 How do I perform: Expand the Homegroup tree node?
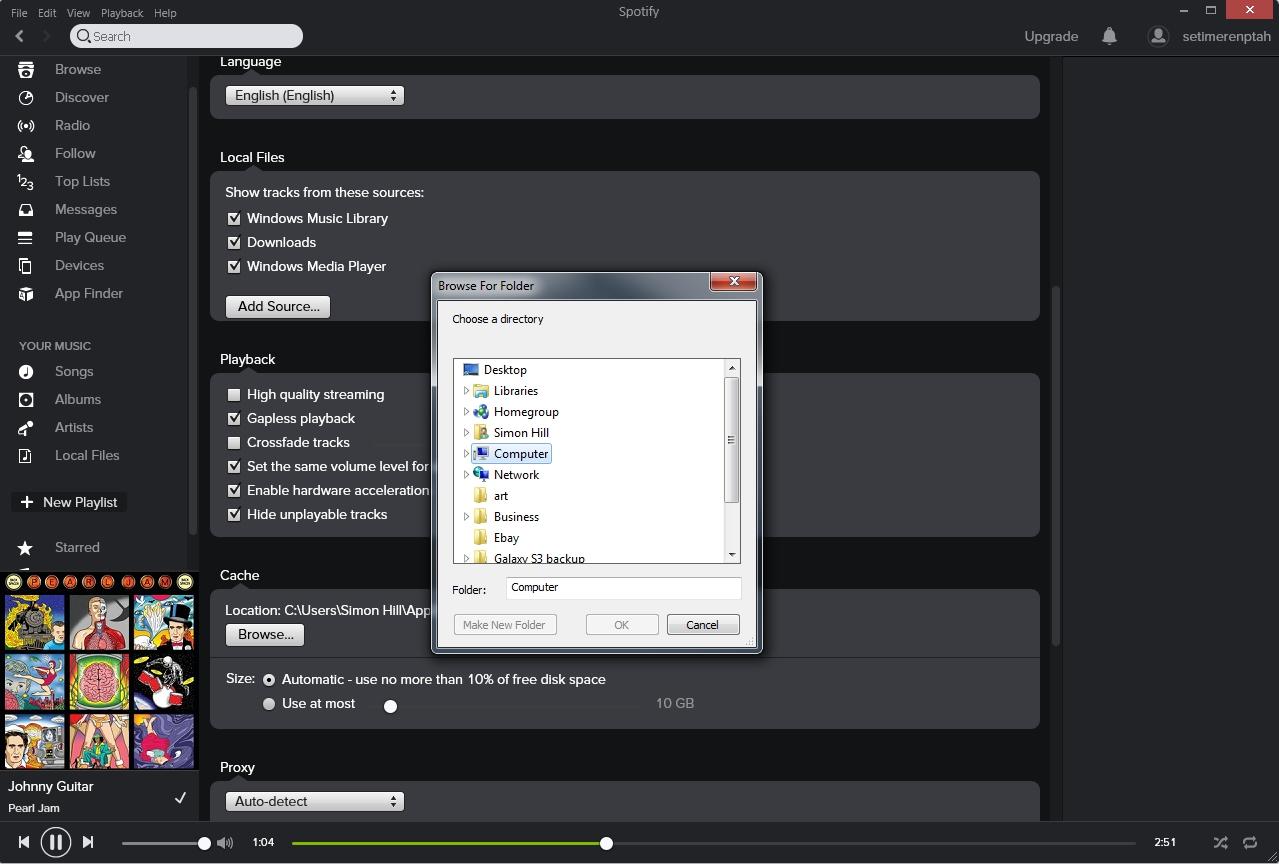click(x=466, y=412)
